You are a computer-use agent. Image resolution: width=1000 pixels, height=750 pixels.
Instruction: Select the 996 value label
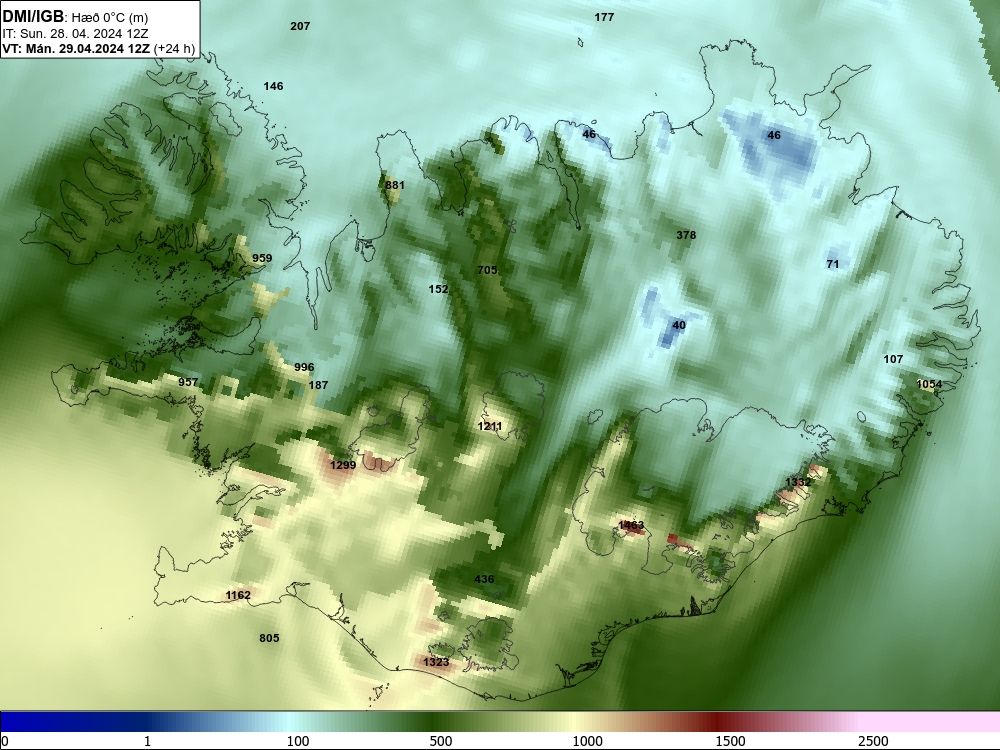[x=304, y=367]
